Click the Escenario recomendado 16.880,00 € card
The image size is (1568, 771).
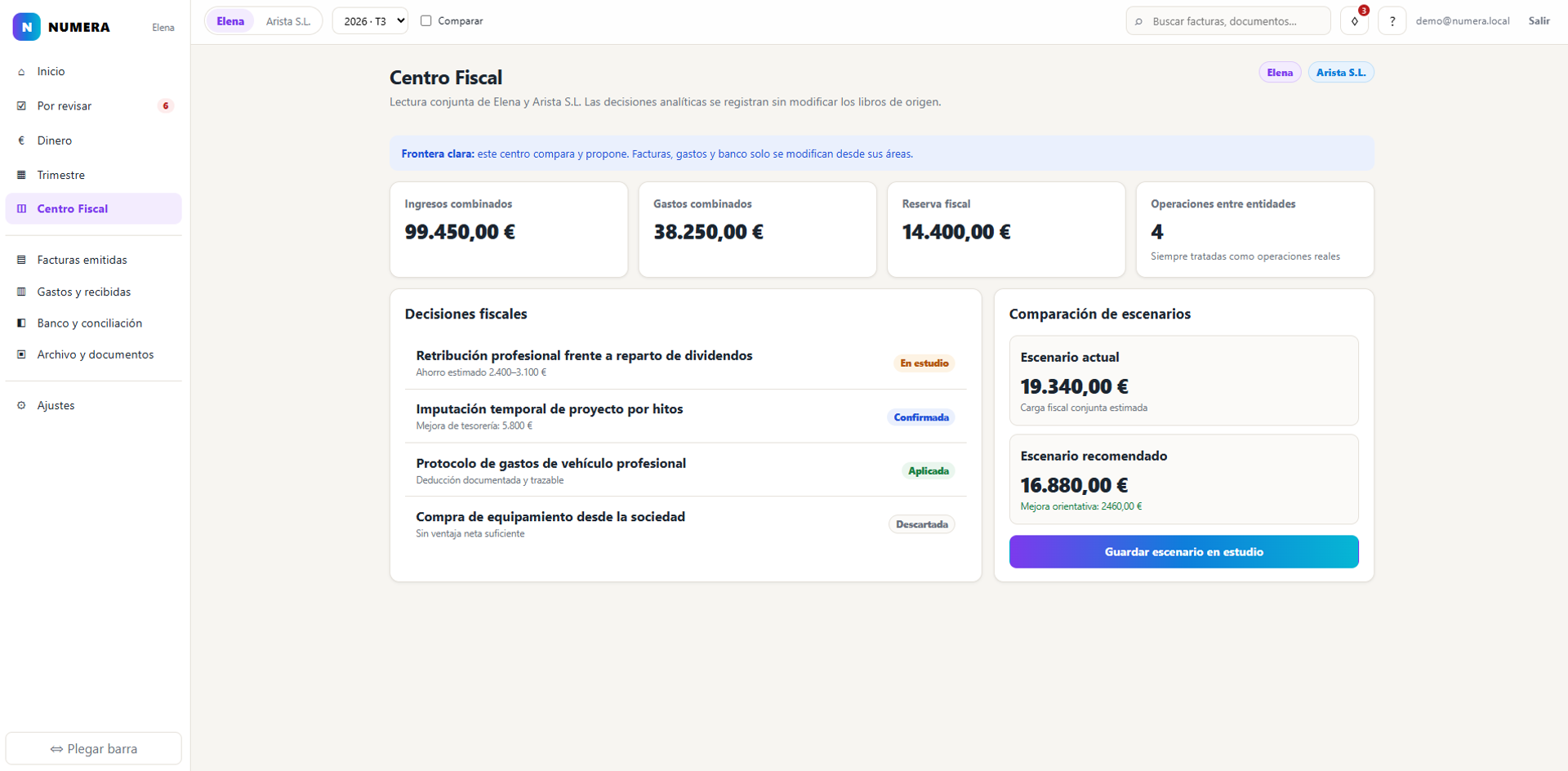pyautogui.click(x=1183, y=479)
